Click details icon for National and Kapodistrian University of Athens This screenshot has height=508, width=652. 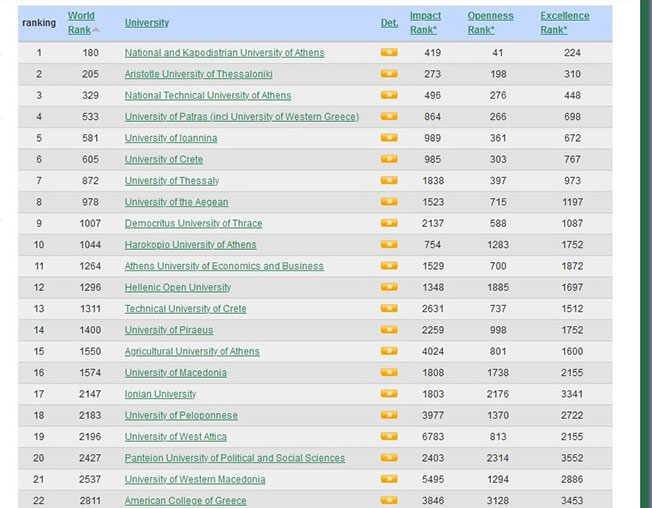(x=389, y=52)
